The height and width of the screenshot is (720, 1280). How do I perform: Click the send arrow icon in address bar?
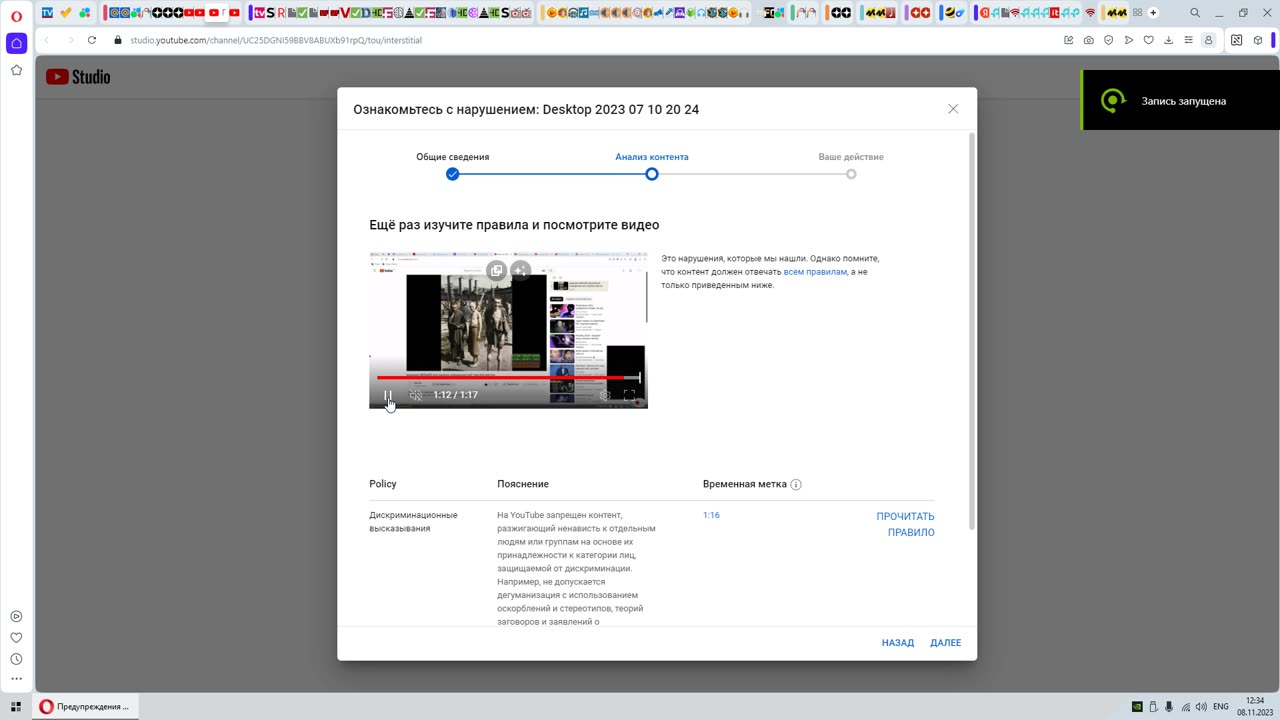tap(1129, 40)
